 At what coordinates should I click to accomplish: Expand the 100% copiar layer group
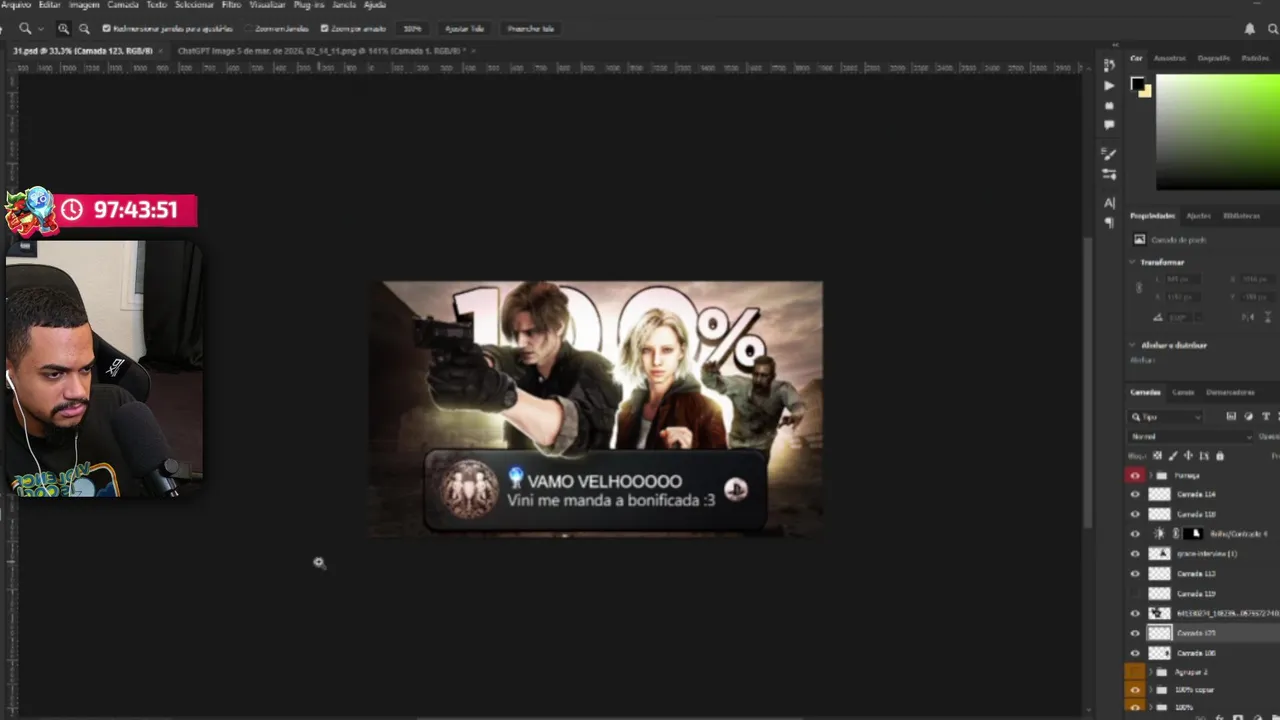click(x=1151, y=690)
